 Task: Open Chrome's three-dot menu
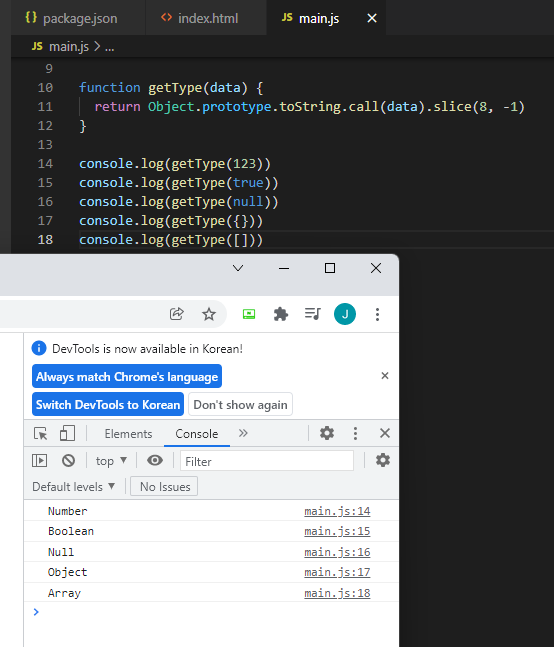tap(377, 314)
